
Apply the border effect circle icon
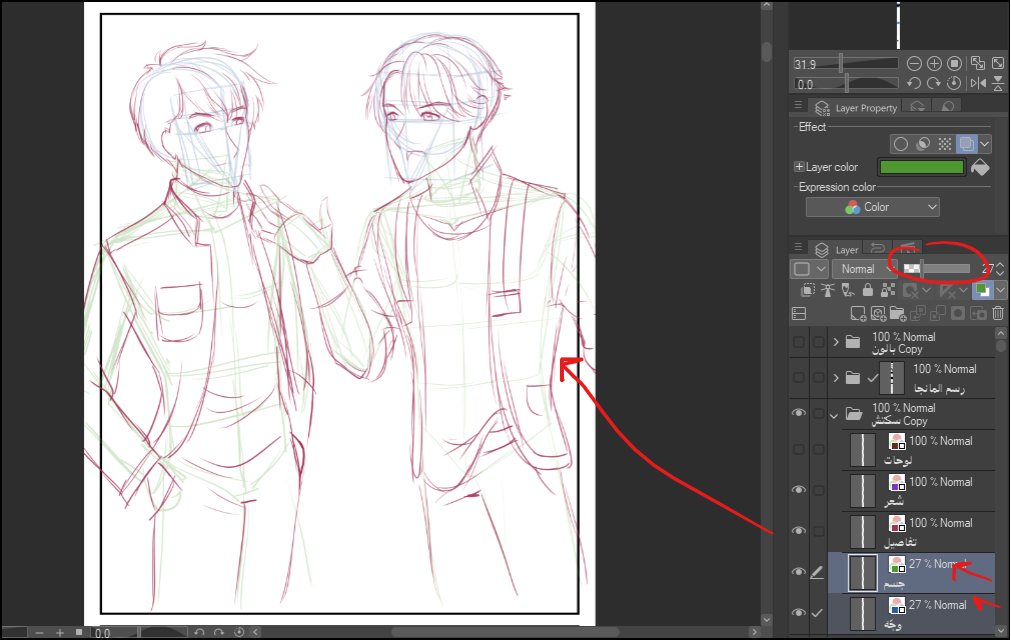click(901, 144)
